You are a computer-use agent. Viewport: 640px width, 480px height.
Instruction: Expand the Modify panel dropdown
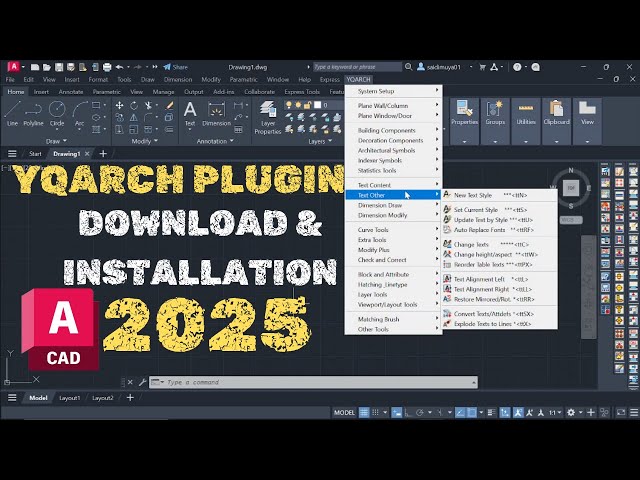coord(144,141)
